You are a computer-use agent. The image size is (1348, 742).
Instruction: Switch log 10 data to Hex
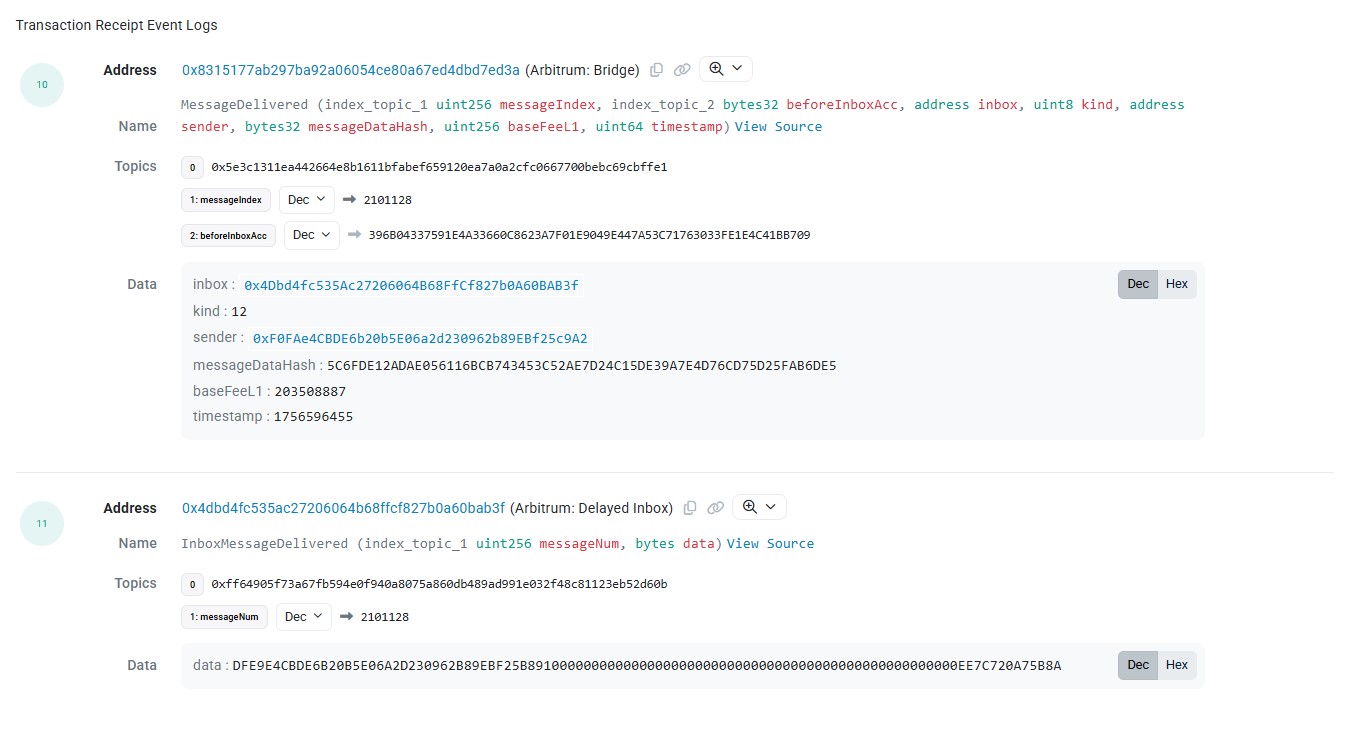[x=1177, y=284]
